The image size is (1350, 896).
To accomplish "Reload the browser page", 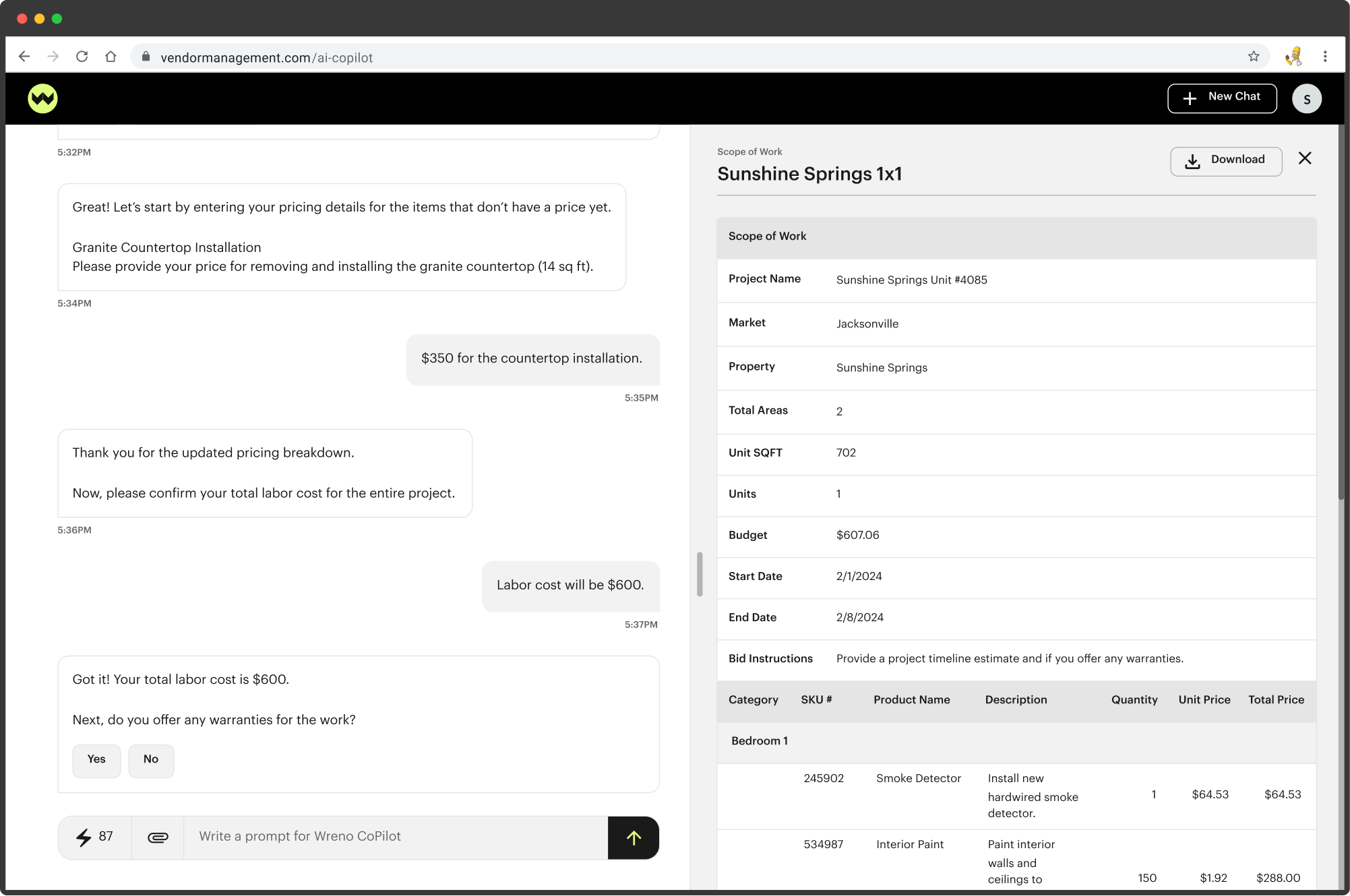I will tap(82, 57).
